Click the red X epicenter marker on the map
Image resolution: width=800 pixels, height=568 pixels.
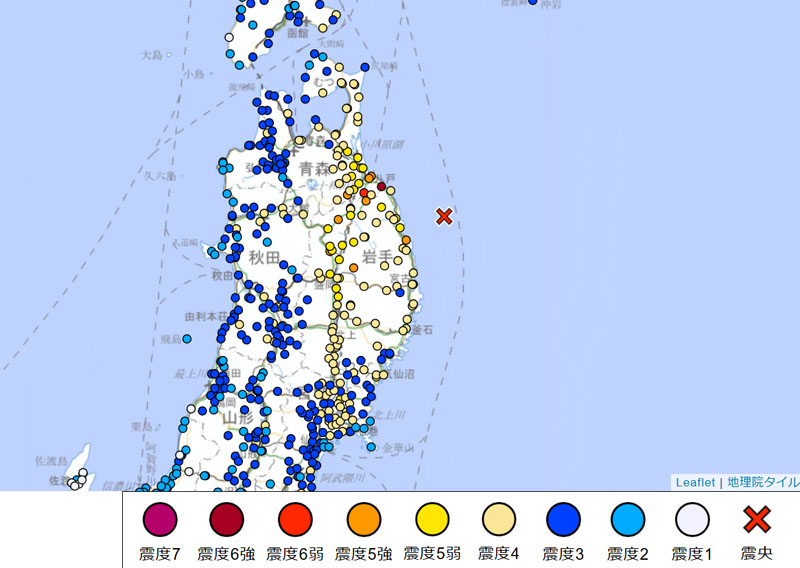pos(444,216)
